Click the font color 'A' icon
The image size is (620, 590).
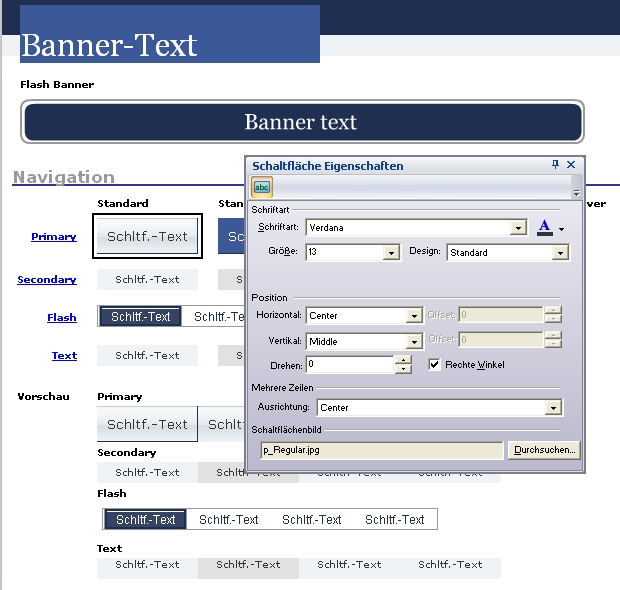544,227
